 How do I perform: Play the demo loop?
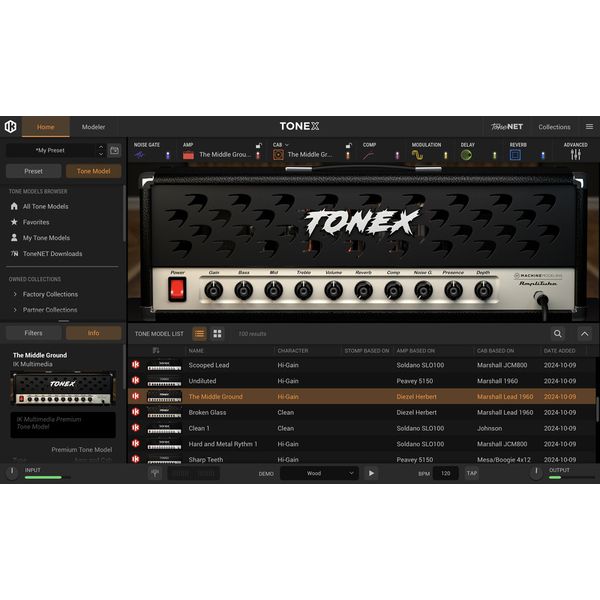(371, 473)
